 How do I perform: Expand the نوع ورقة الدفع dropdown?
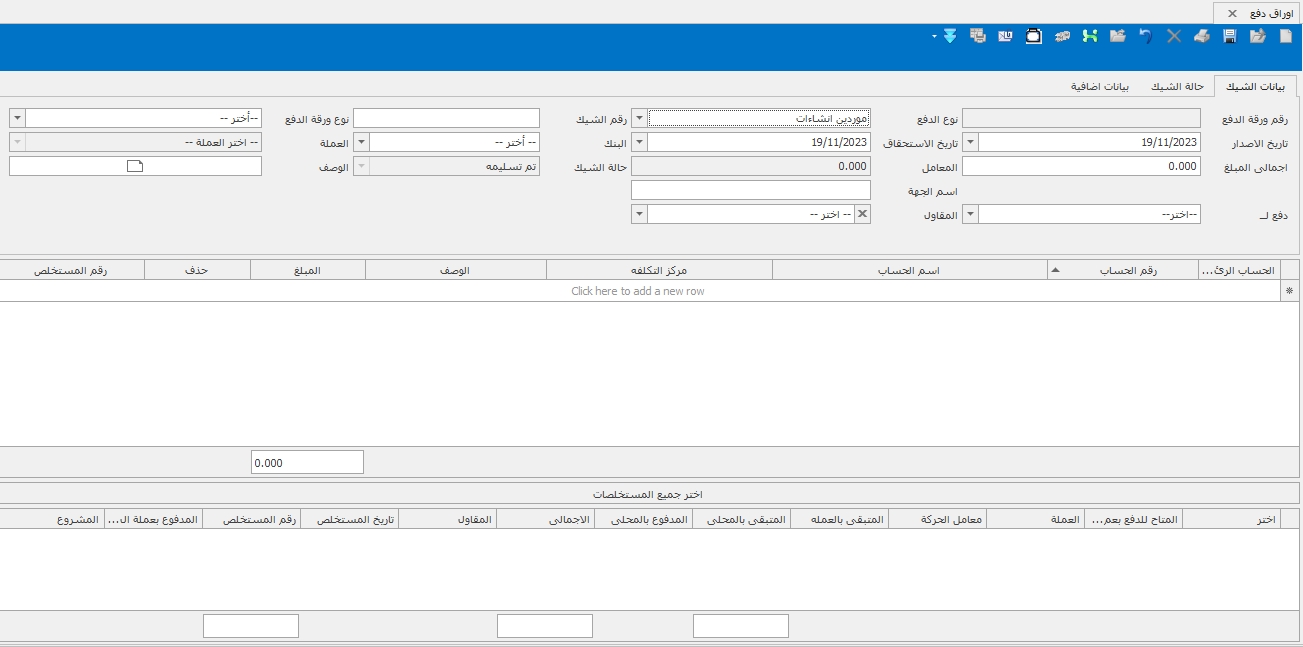click(x=17, y=118)
